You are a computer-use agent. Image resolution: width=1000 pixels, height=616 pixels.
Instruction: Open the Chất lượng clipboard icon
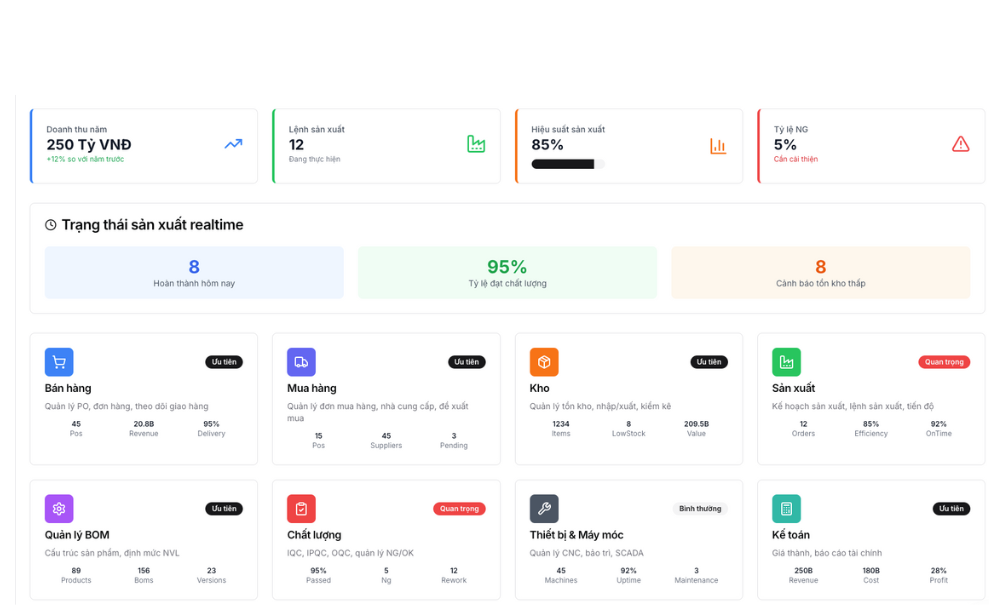coord(301,509)
